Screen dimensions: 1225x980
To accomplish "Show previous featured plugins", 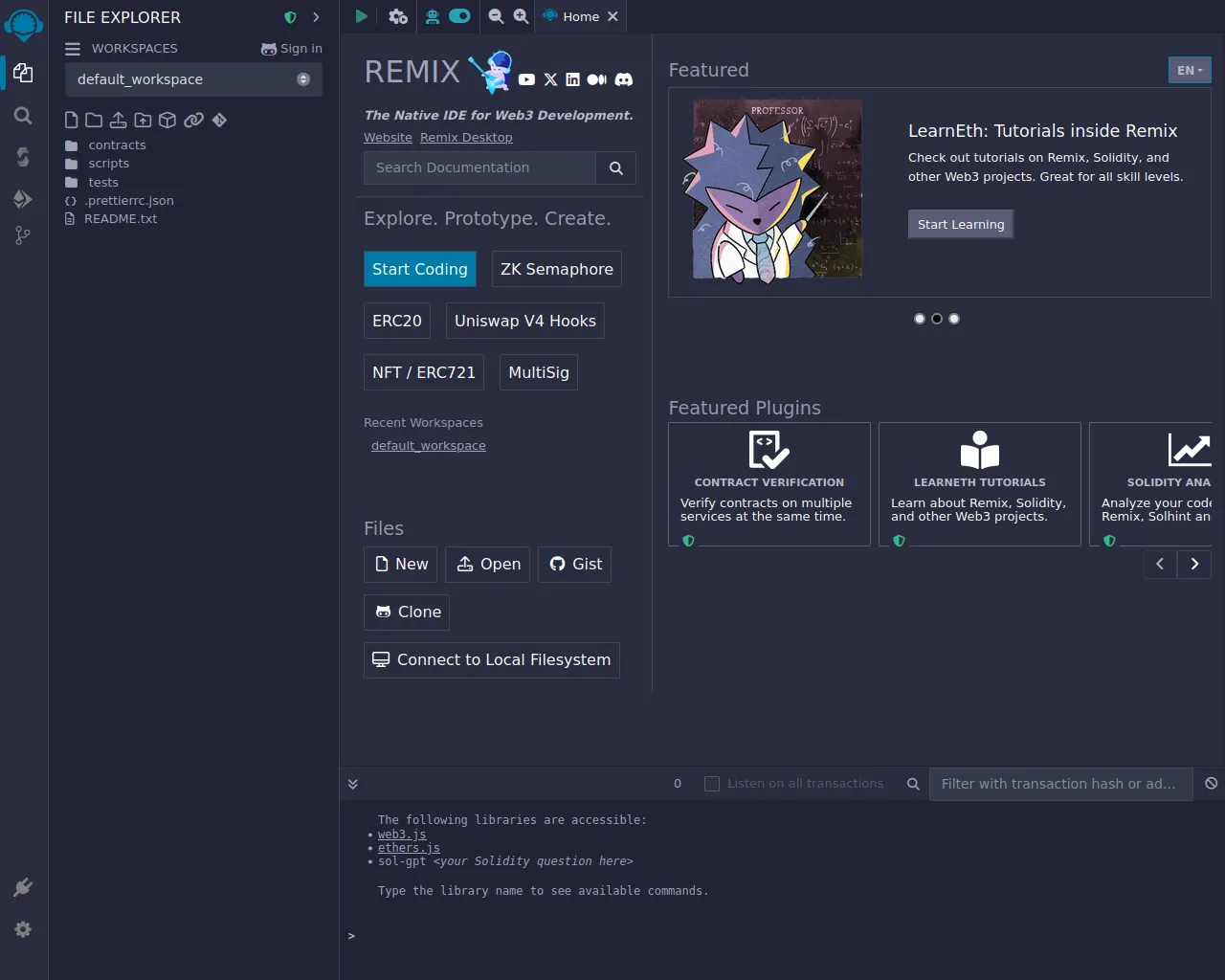I will click(1160, 564).
